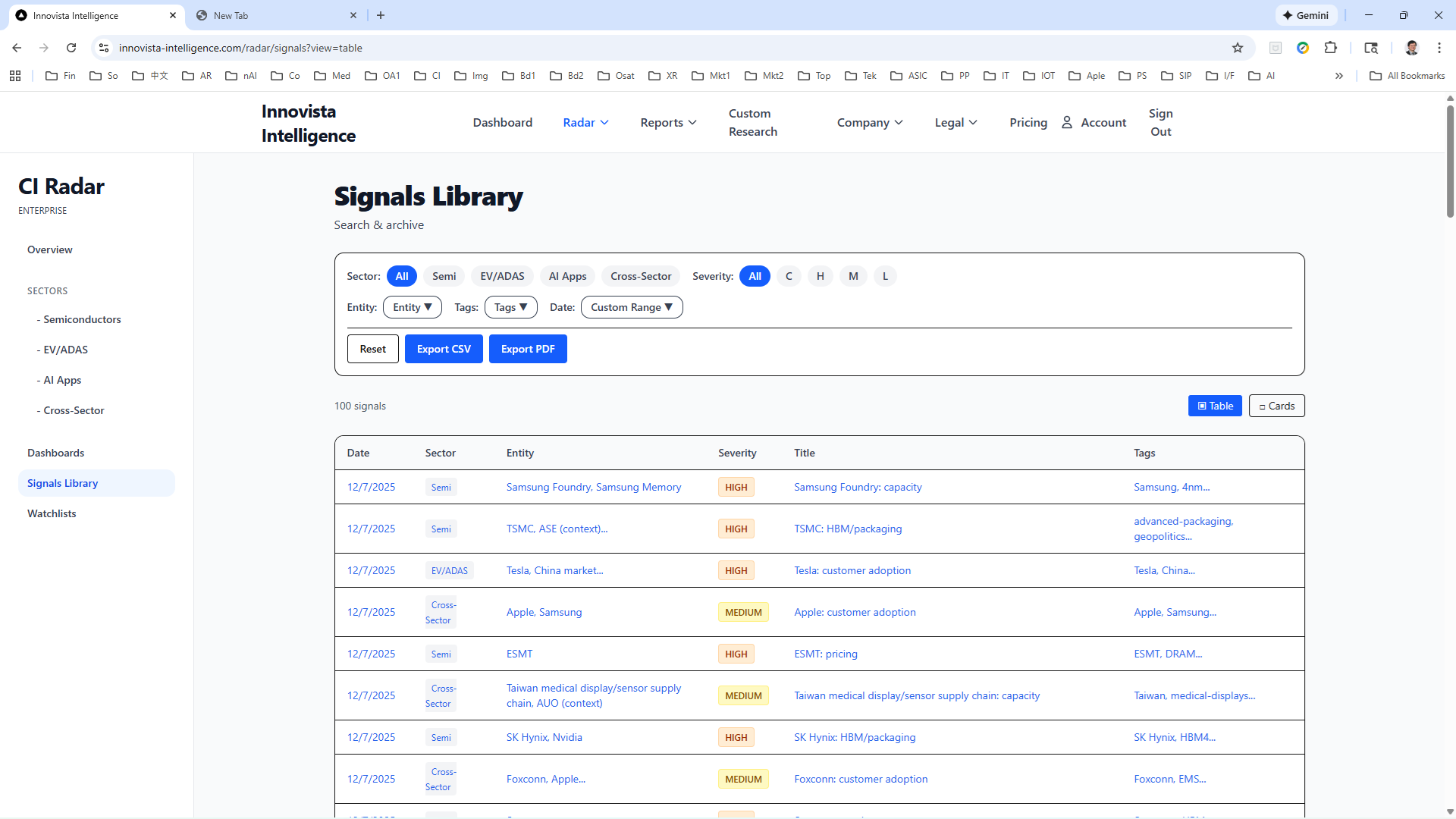The width and height of the screenshot is (1456, 819).
Task: Open the Reports menu
Action: [667, 123]
